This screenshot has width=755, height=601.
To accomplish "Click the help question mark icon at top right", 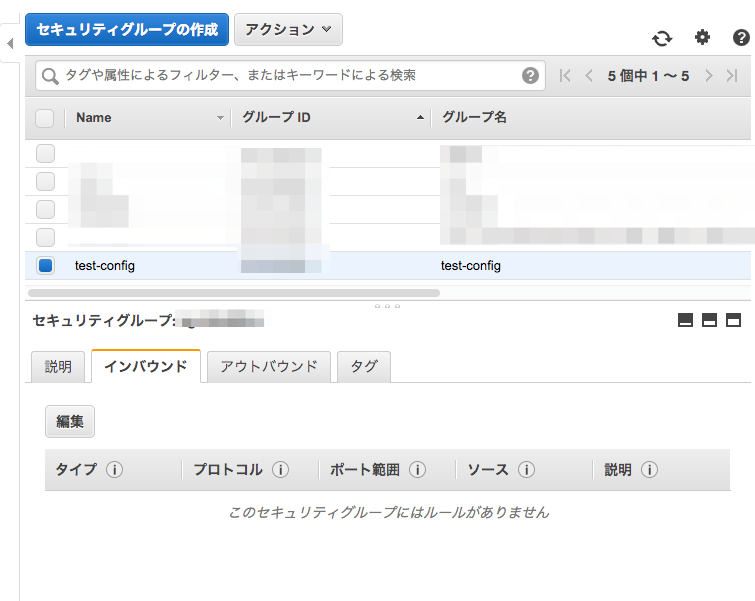I will point(741,38).
